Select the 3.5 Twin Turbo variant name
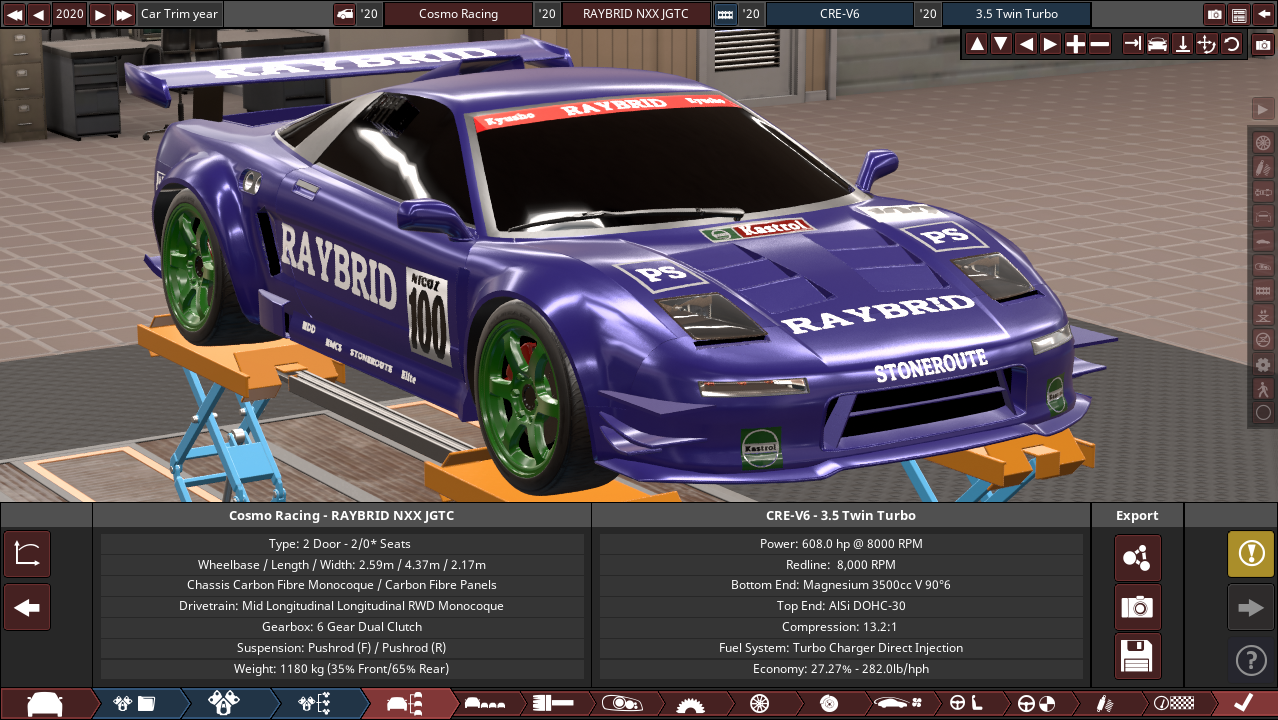 pos(1016,14)
